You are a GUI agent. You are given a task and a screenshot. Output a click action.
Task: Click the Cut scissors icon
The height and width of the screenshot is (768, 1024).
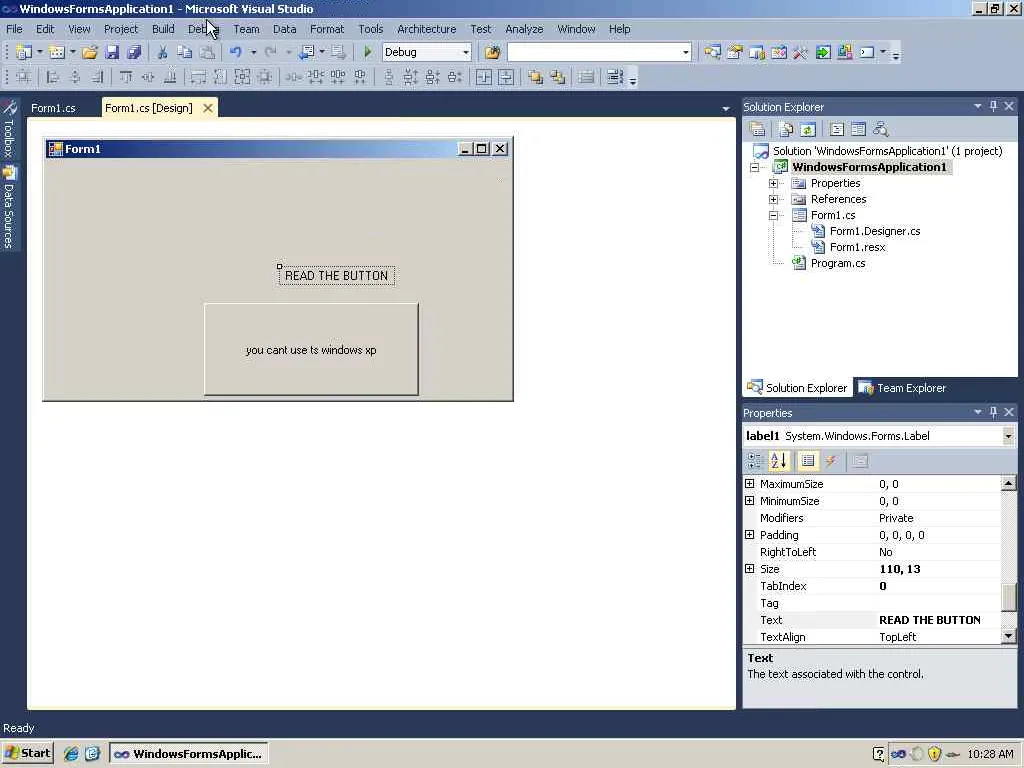(162, 52)
